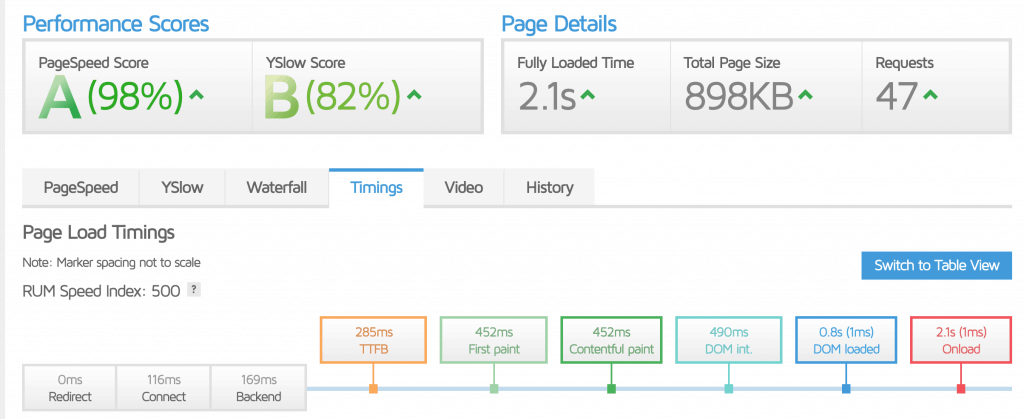Open the PageSpeed tab

click(x=81, y=187)
